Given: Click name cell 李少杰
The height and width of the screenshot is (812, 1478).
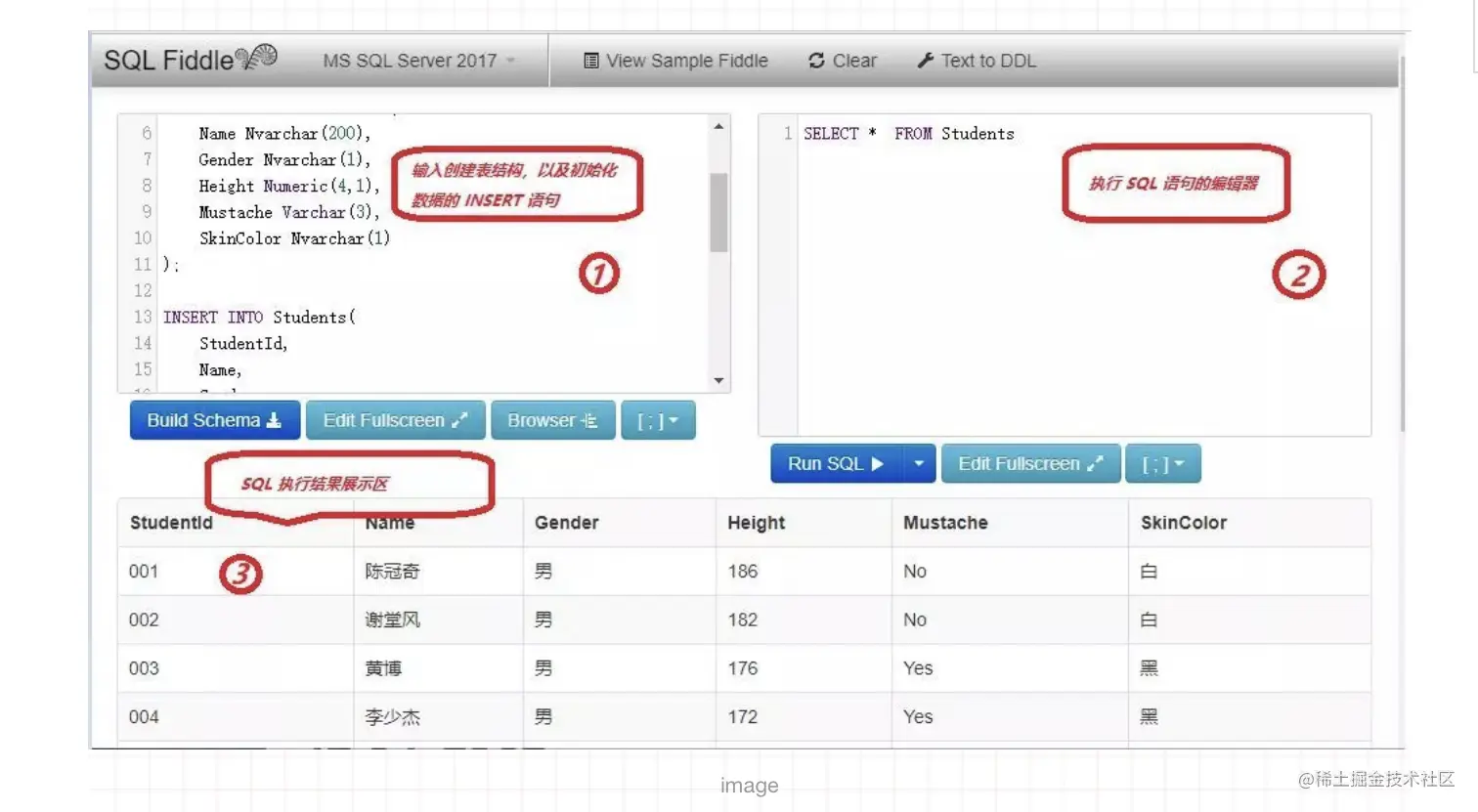Looking at the screenshot, I should 392,717.
